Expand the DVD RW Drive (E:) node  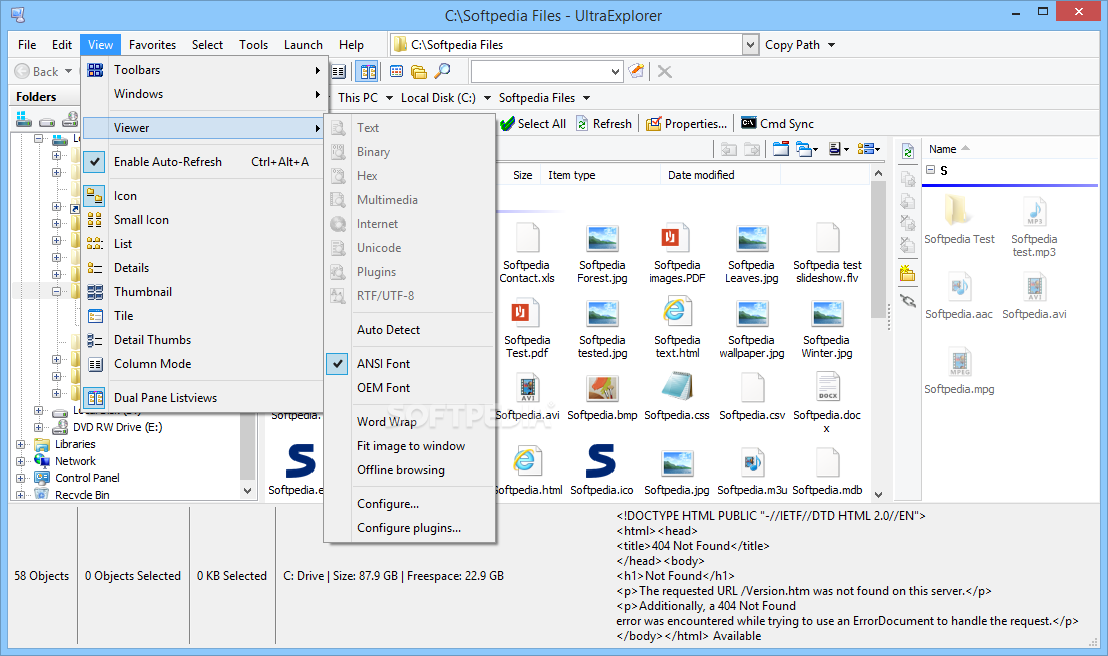tap(38, 428)
